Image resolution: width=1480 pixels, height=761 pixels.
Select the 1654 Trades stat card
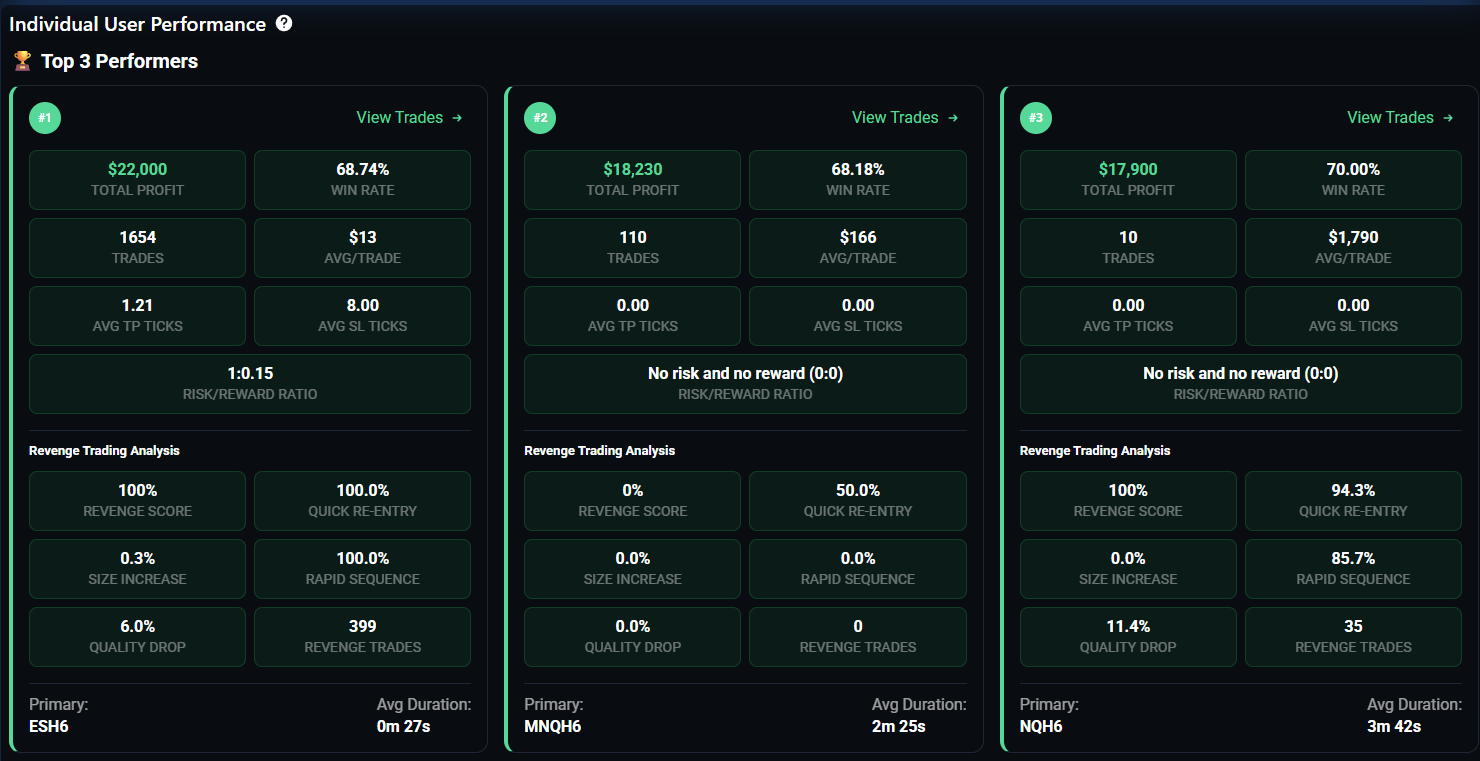click(137, 247)
